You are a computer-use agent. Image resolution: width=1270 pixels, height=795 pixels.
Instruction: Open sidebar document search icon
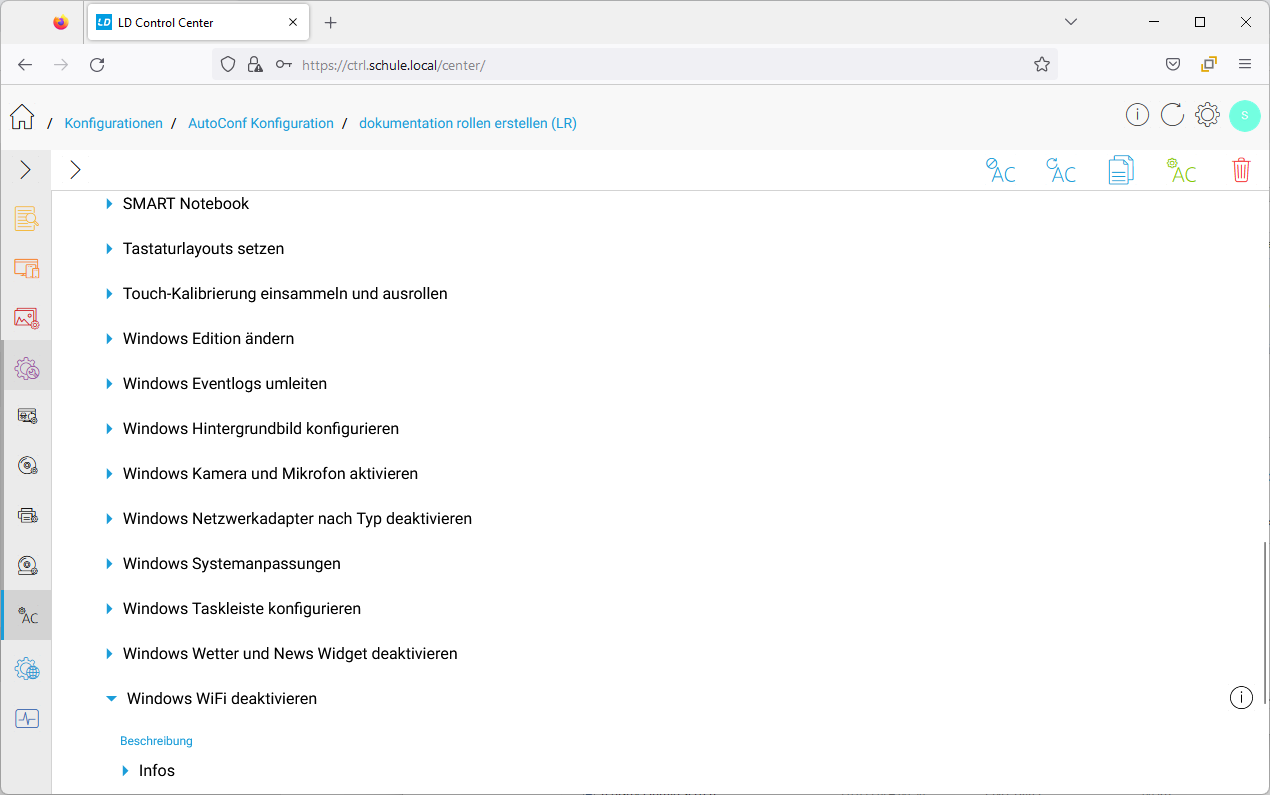pyautogui.click(x=27, y=219)
